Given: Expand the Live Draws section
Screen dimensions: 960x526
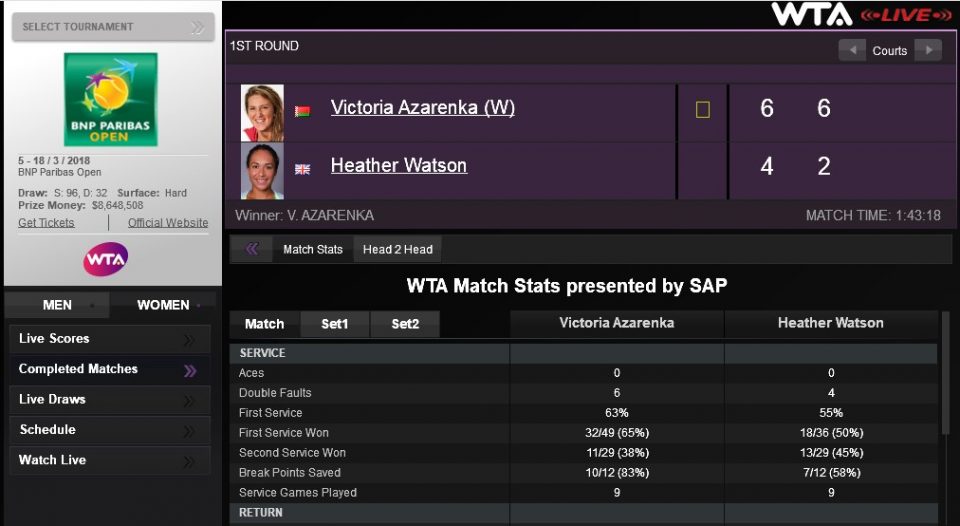Looking at the screenshot, I should [109, 400].
